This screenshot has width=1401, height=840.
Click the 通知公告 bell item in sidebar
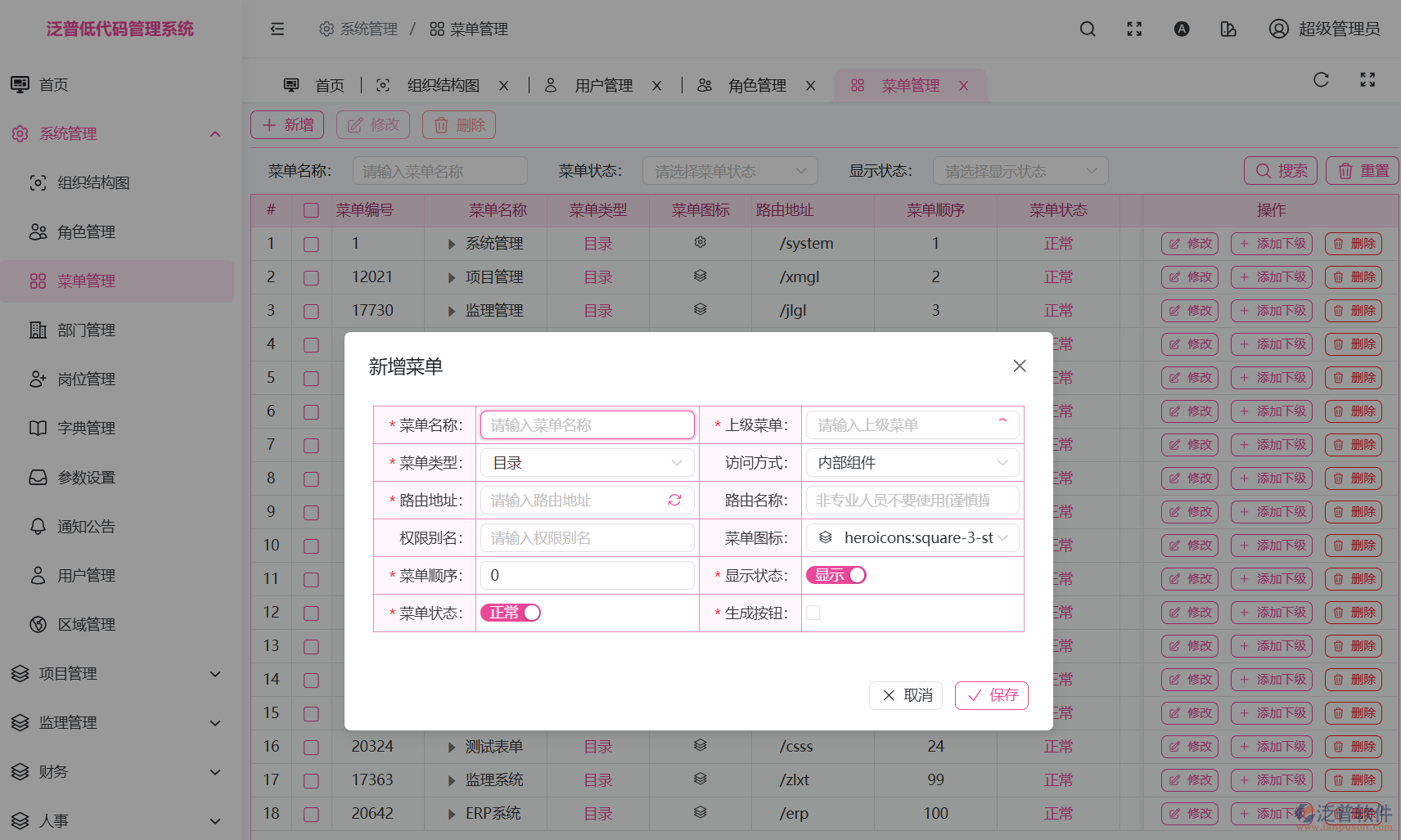coord(87,526)
